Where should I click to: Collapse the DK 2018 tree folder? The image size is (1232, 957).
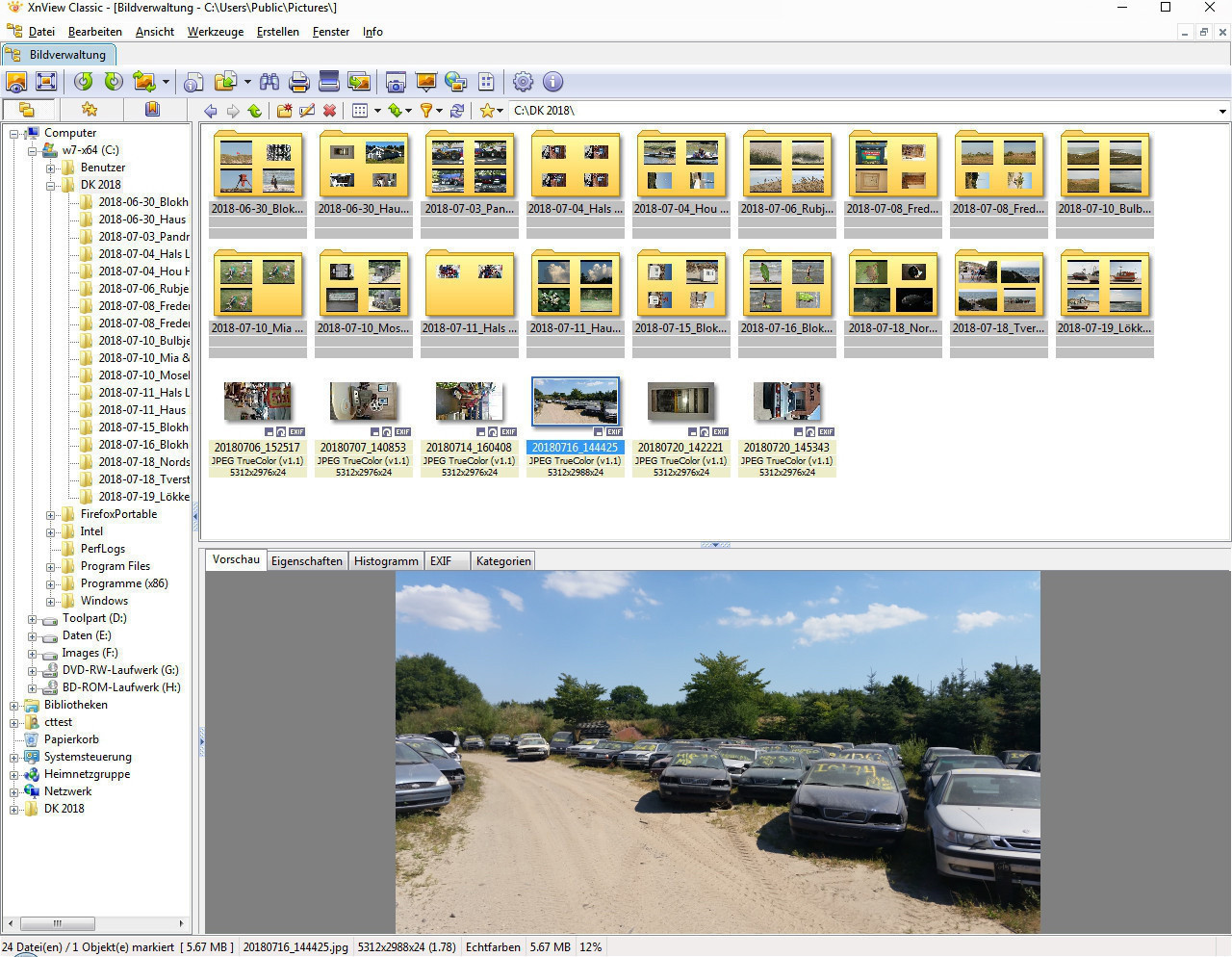pos(51,185)
